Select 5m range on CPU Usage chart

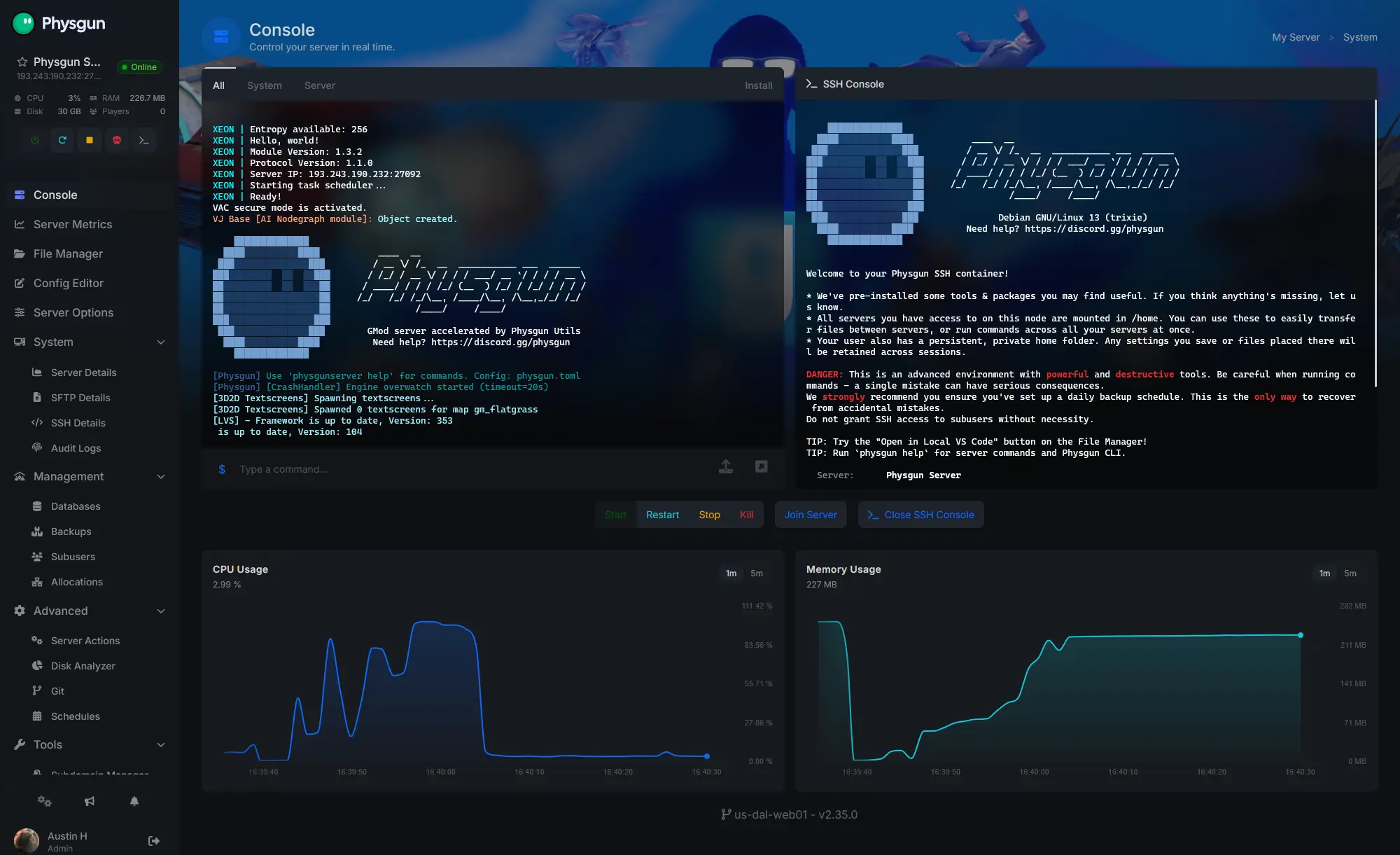(757, 574)
